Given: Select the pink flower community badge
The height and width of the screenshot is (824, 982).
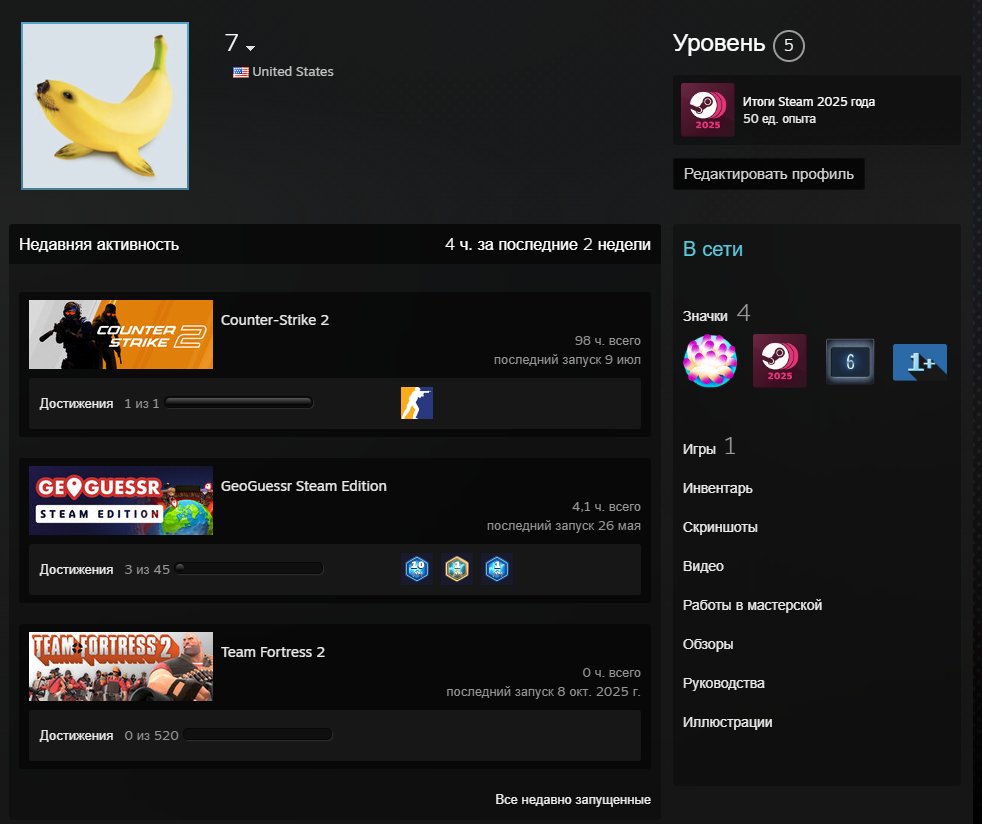Looking at the screenshot, I should 710,361.
